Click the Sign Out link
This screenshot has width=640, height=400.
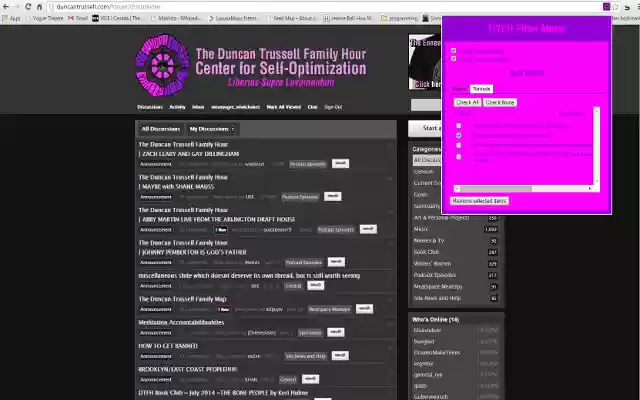coord(333,107)
